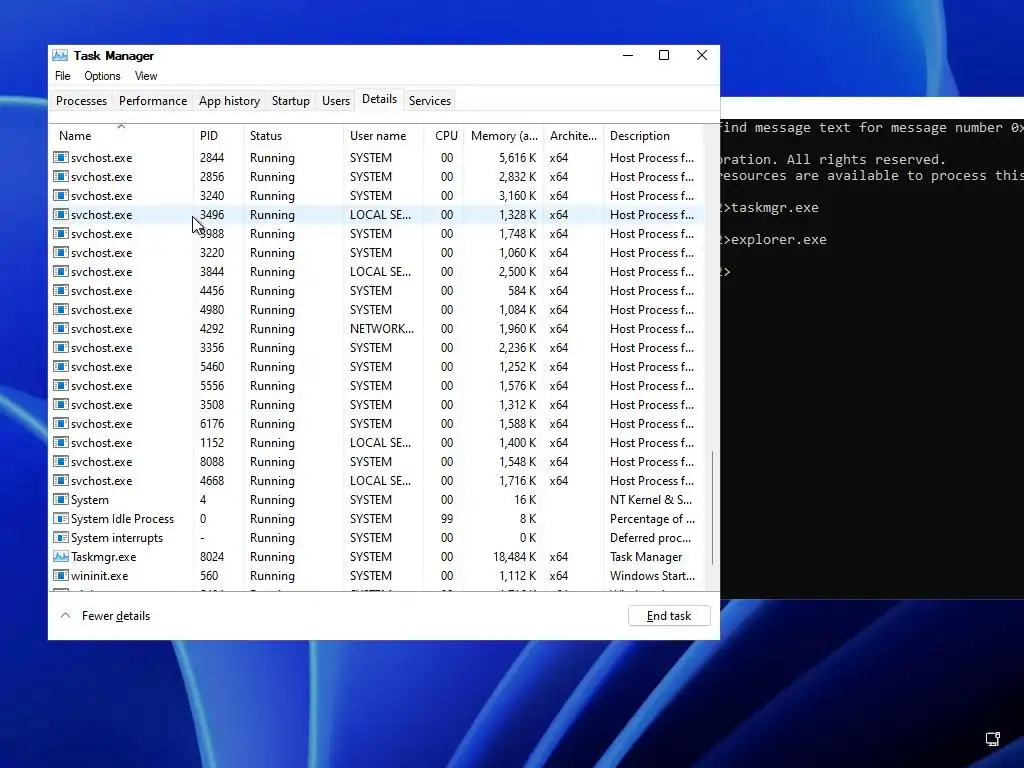Click the Windows Start... description cell
The image size is (1024, 768).
pyautogui.click(x=652, y=575)
